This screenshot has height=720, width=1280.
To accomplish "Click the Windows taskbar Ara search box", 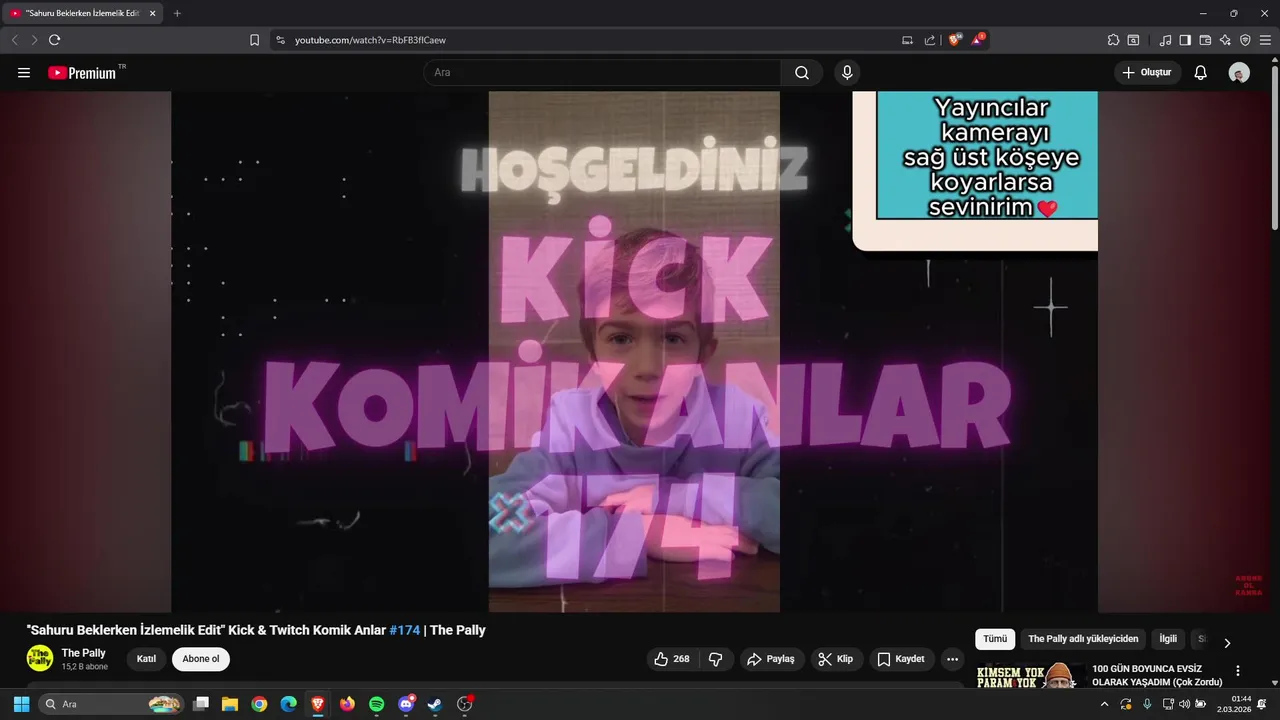I will tap(113, 704).
